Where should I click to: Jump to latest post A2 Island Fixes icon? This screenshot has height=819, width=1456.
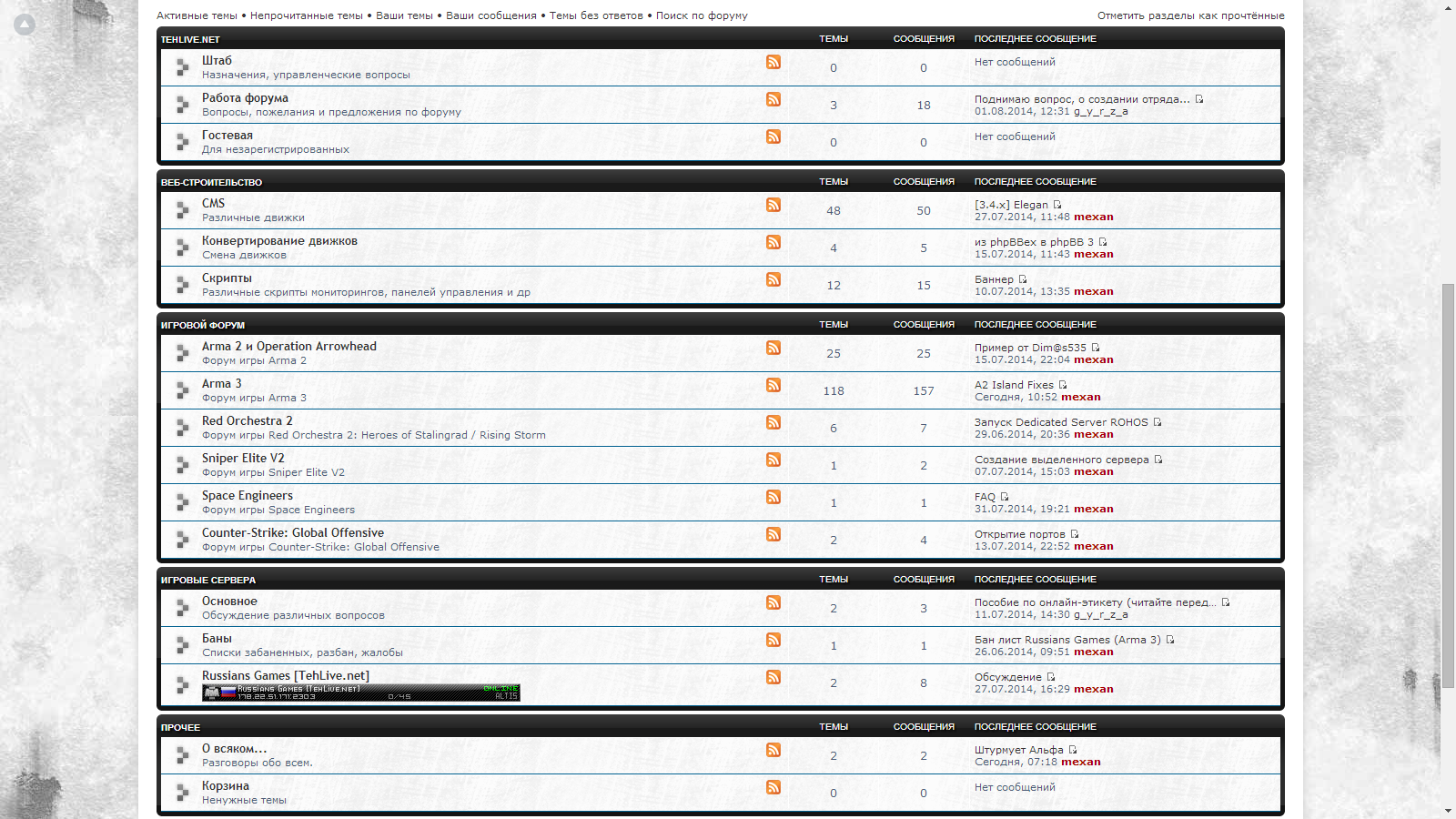click(1063, 385)
